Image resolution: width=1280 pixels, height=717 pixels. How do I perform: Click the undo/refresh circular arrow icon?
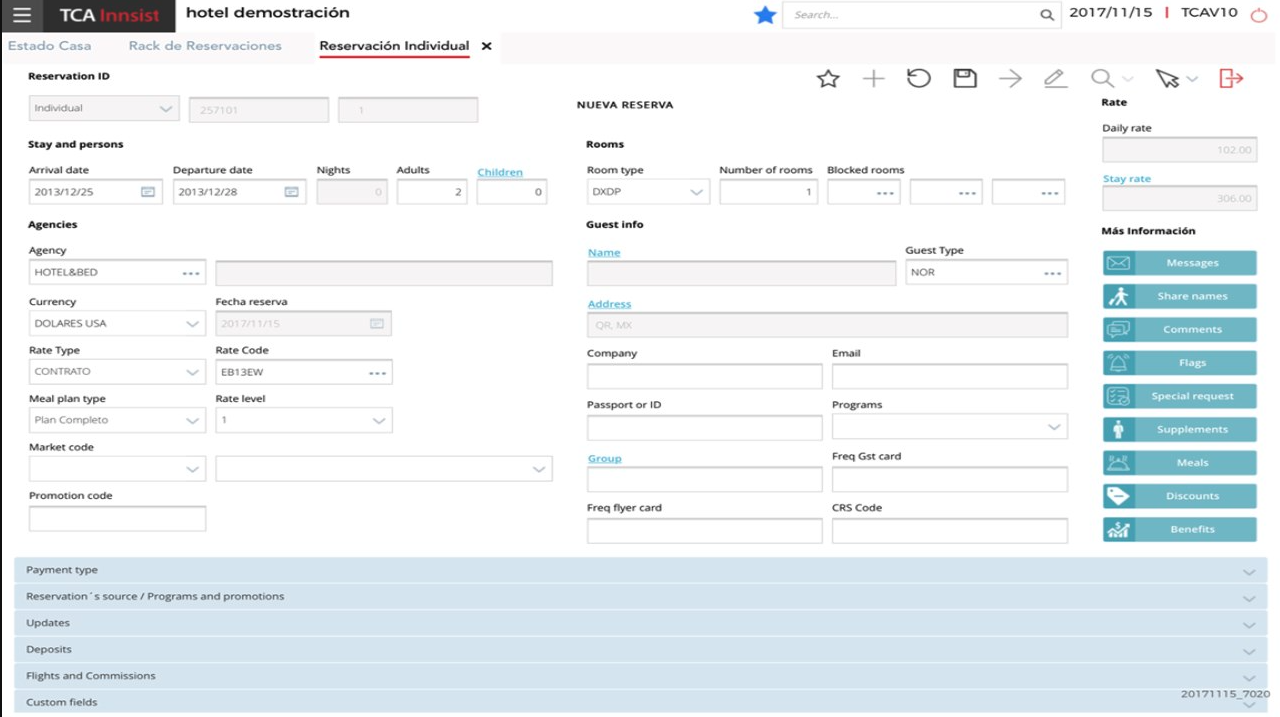pos(918,79)
